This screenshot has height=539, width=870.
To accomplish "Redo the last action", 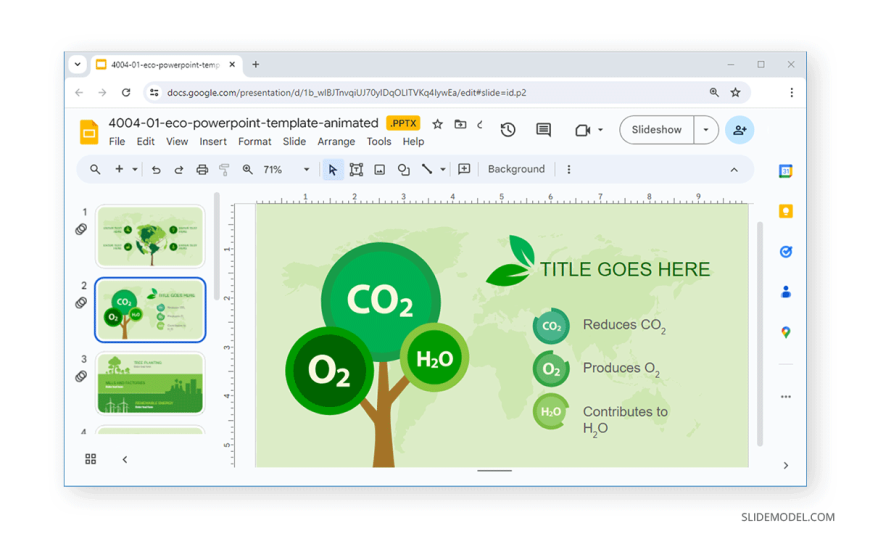I will click(179, 170).
